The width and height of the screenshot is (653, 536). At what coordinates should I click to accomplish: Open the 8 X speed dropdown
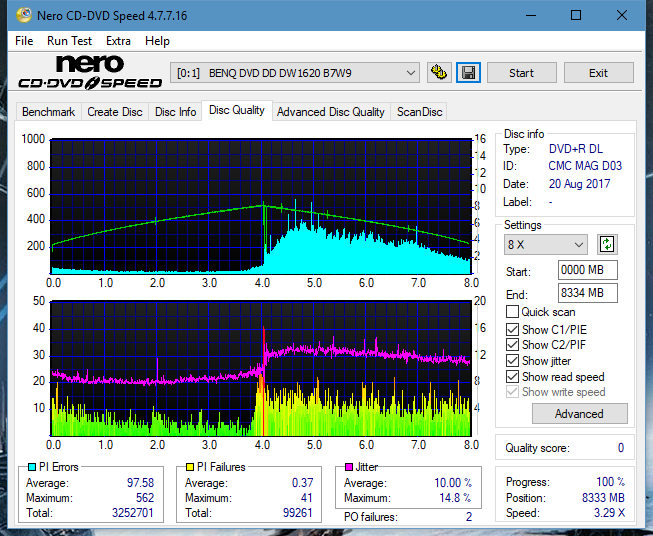(546, 244)
